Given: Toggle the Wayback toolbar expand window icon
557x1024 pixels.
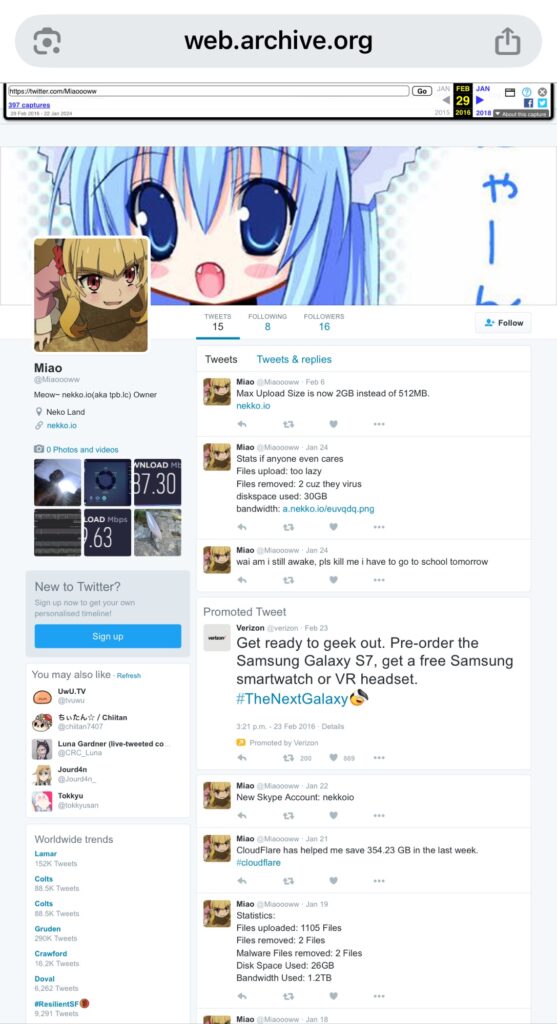Looking at the screenshot, I should coord(511,92).
